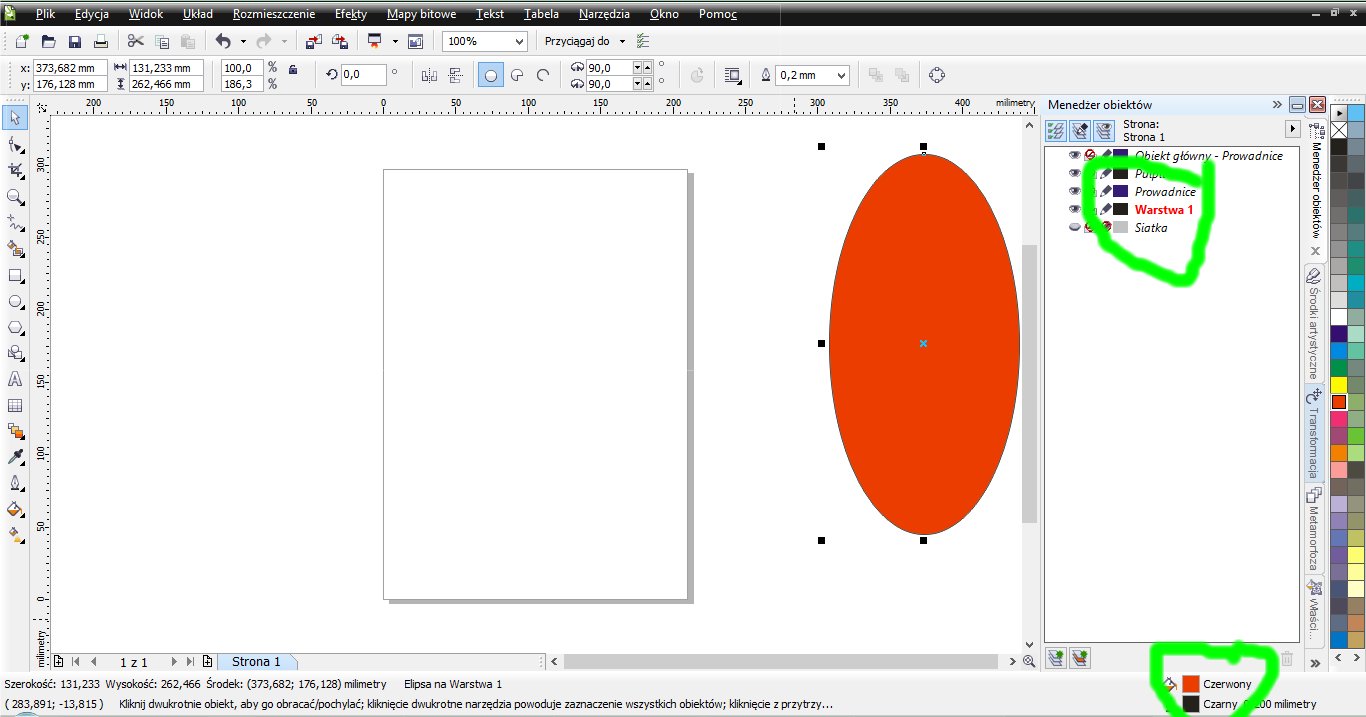Click the yellow swatch in color palette
The image size is (1366, 717).
click(1338, 385)
